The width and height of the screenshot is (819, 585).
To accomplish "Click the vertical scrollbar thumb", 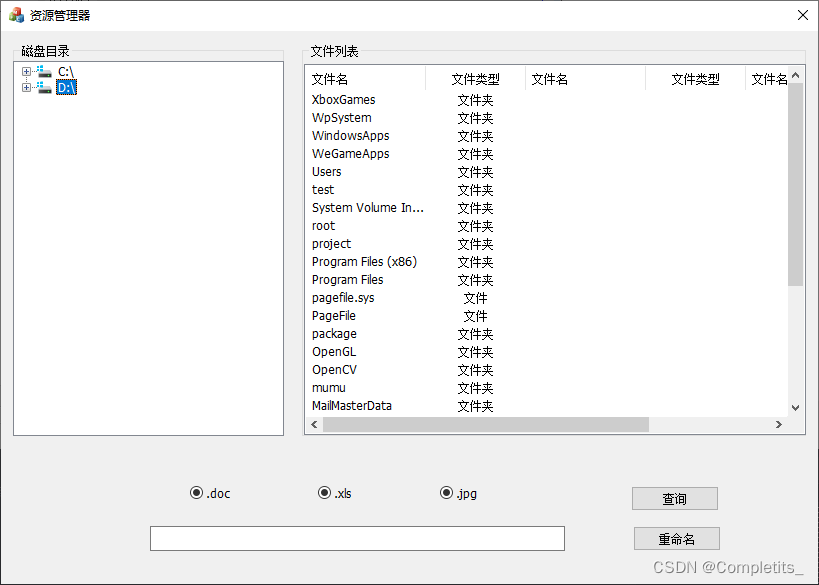I will point(795,184).
